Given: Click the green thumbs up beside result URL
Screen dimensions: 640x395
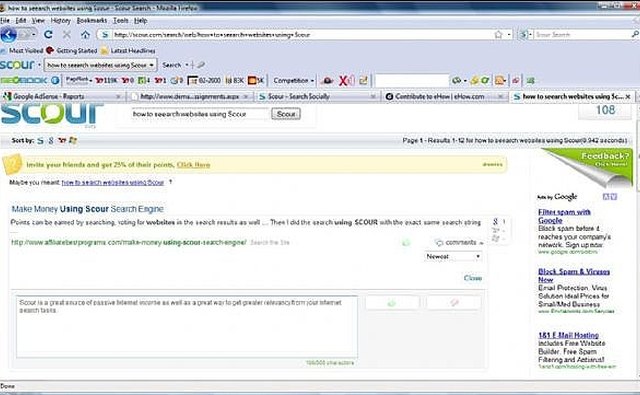Looking at the screenshot, I should click(406, 243).
